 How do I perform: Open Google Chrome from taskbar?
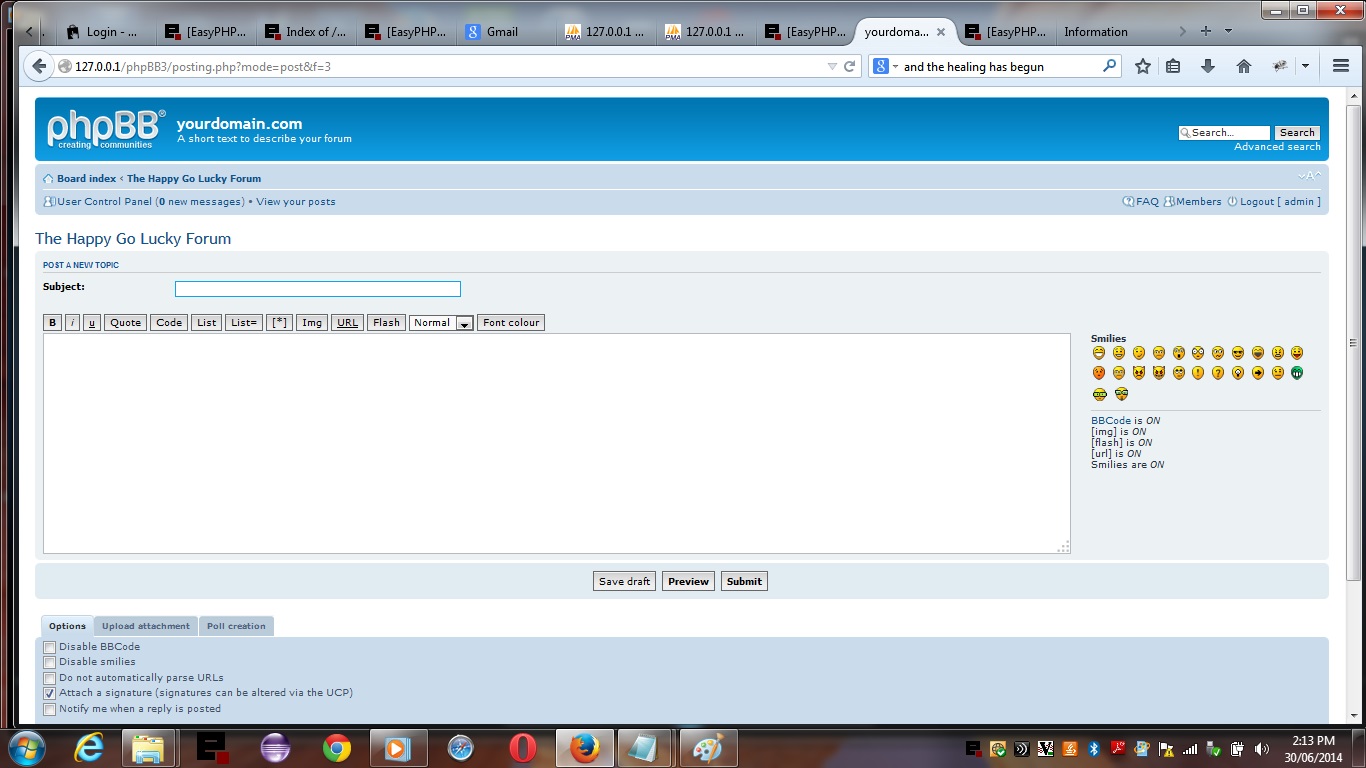click(x=337, y=748)
